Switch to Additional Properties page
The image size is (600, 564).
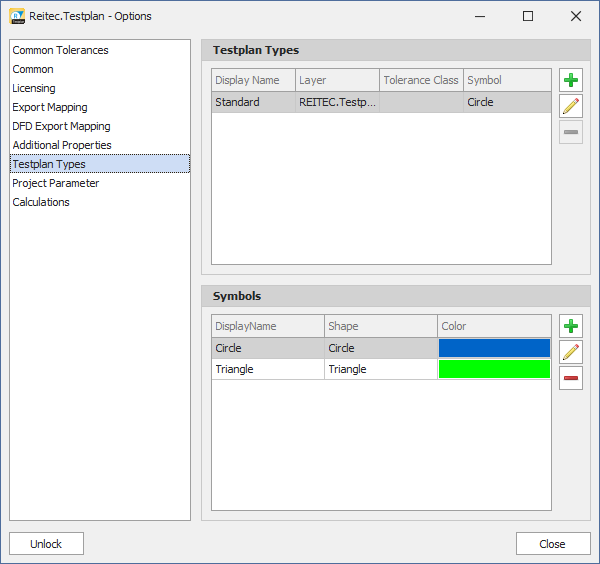pos(62,145)
